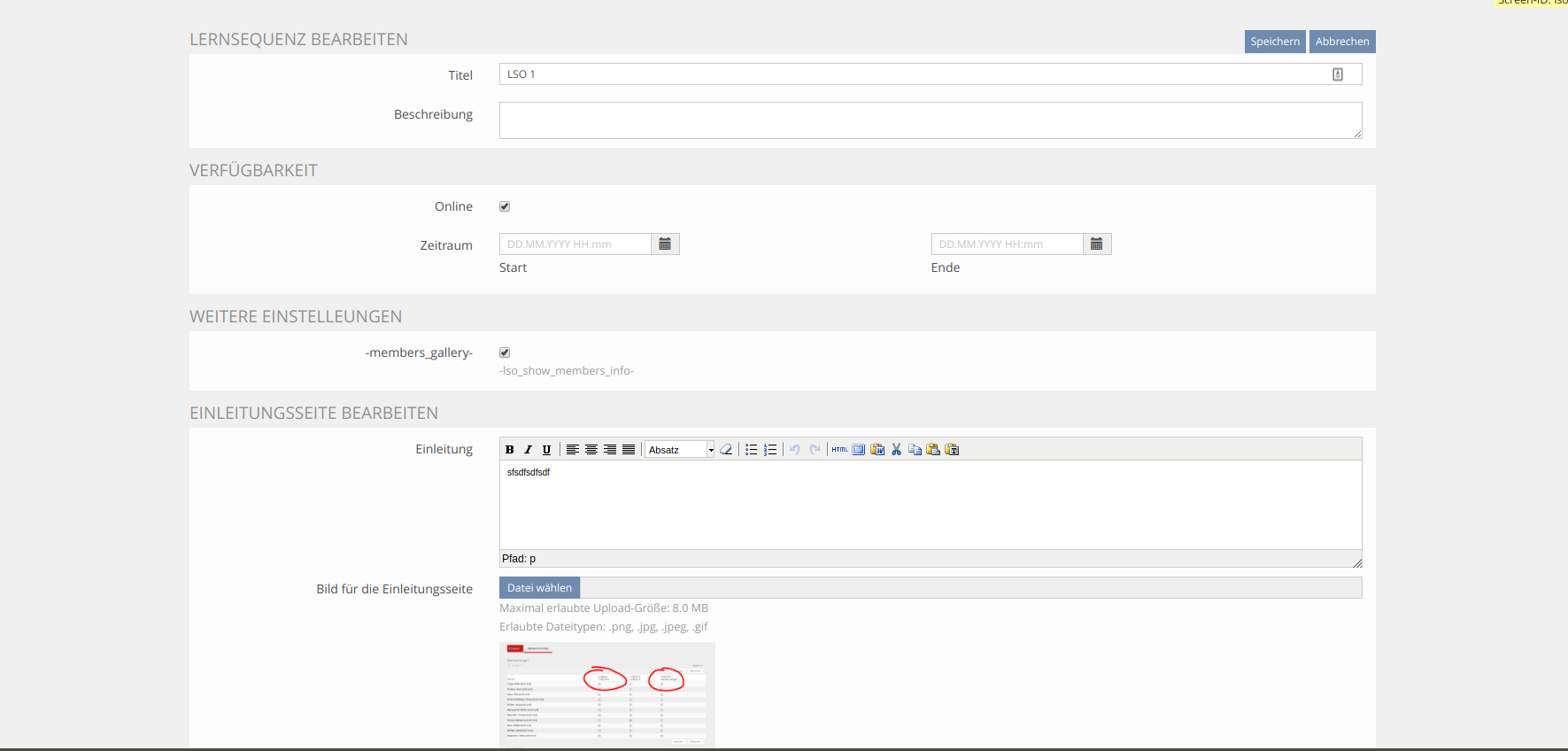Open the Absatz paragraph format dropdown
The height and width of the screenshot is (751, 1568).
click(680, 450)
